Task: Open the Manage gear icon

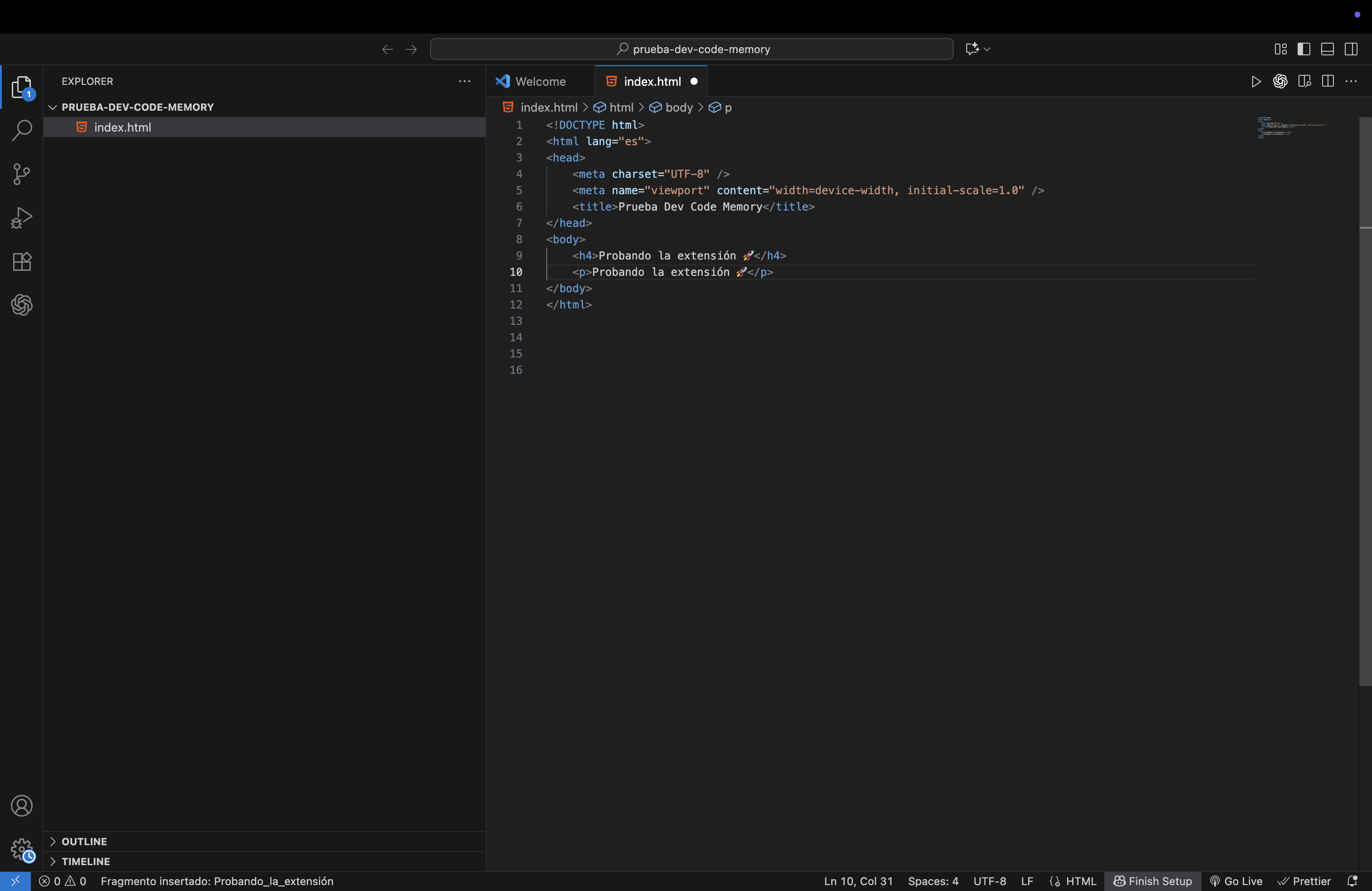Action: (x=21, y=850)
